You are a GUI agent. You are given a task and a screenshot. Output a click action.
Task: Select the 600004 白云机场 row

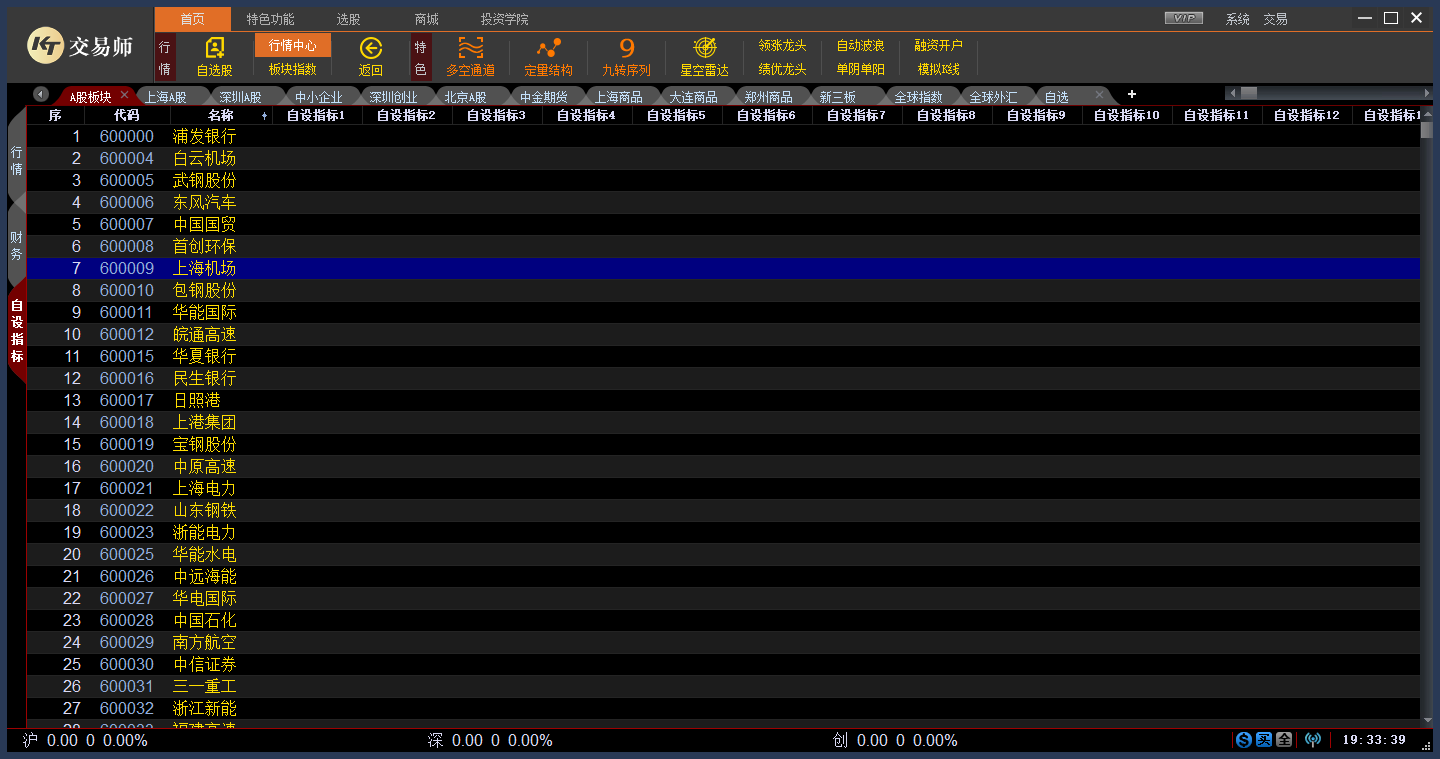tap(723, 159)
